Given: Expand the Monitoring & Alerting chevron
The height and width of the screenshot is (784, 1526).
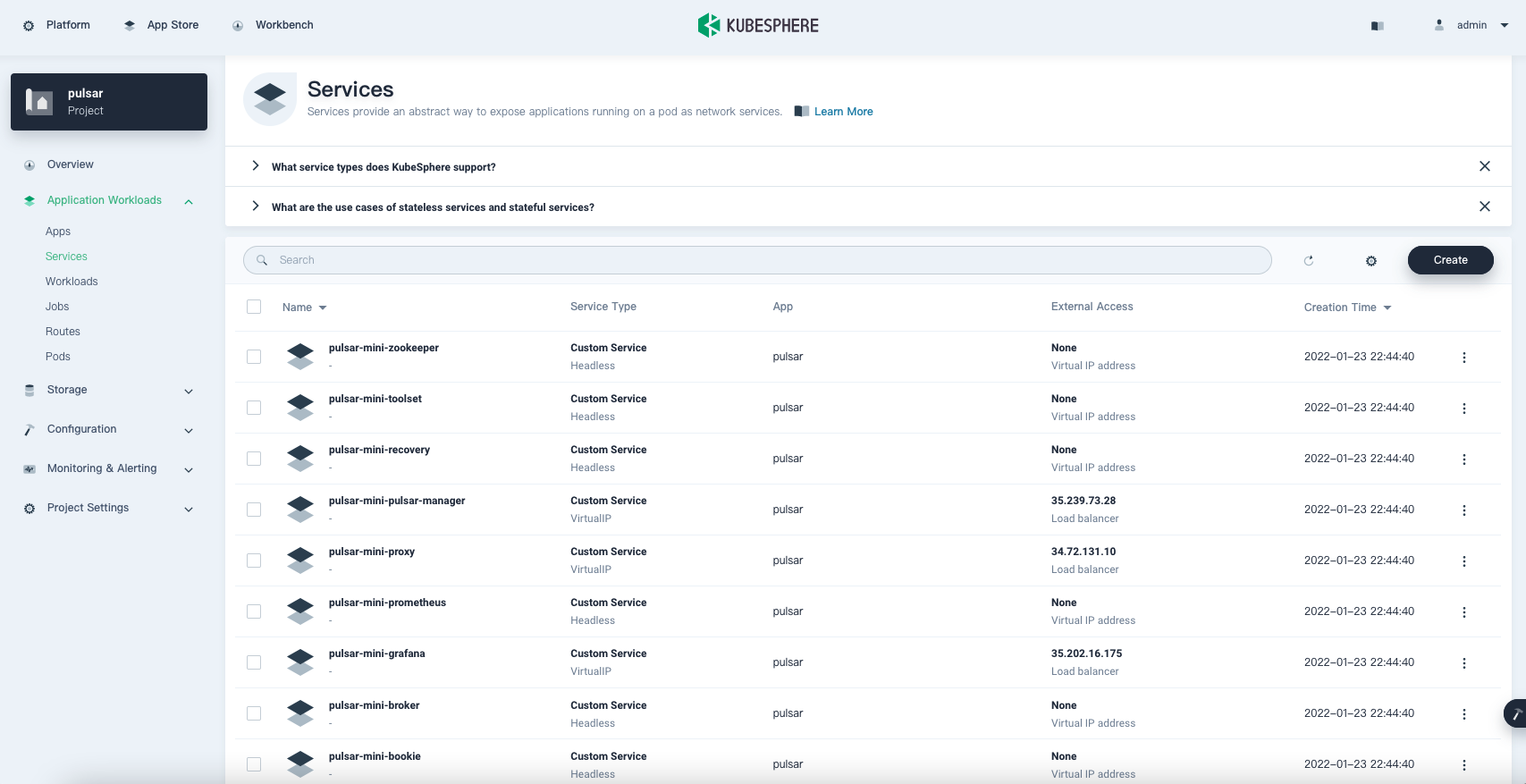Looking at the screenshot, I should click(189, 470).
